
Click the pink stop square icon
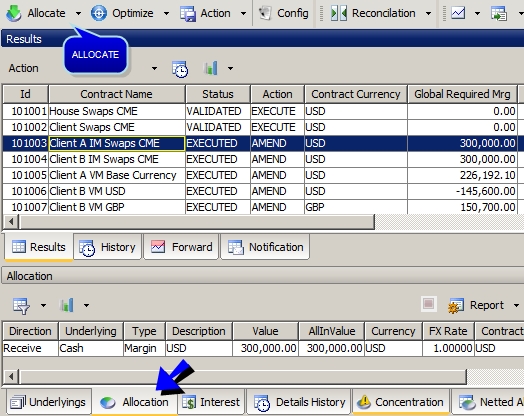(x=428, y=304)
